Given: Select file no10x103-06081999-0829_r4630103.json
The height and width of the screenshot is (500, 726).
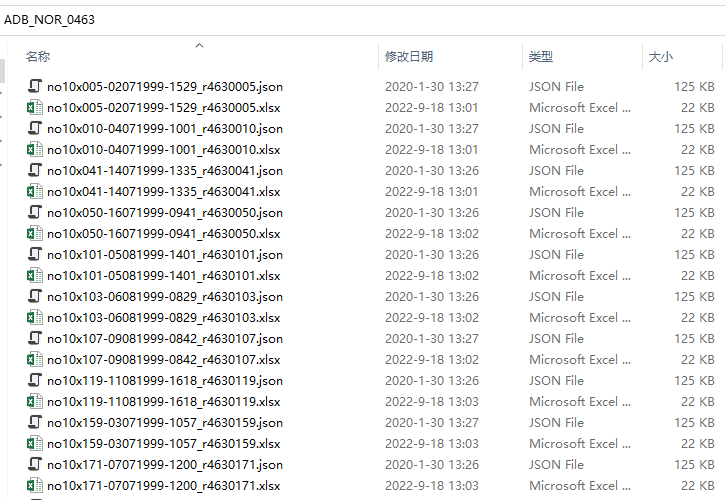Looking at the screenshot, I should pos(165,296).
